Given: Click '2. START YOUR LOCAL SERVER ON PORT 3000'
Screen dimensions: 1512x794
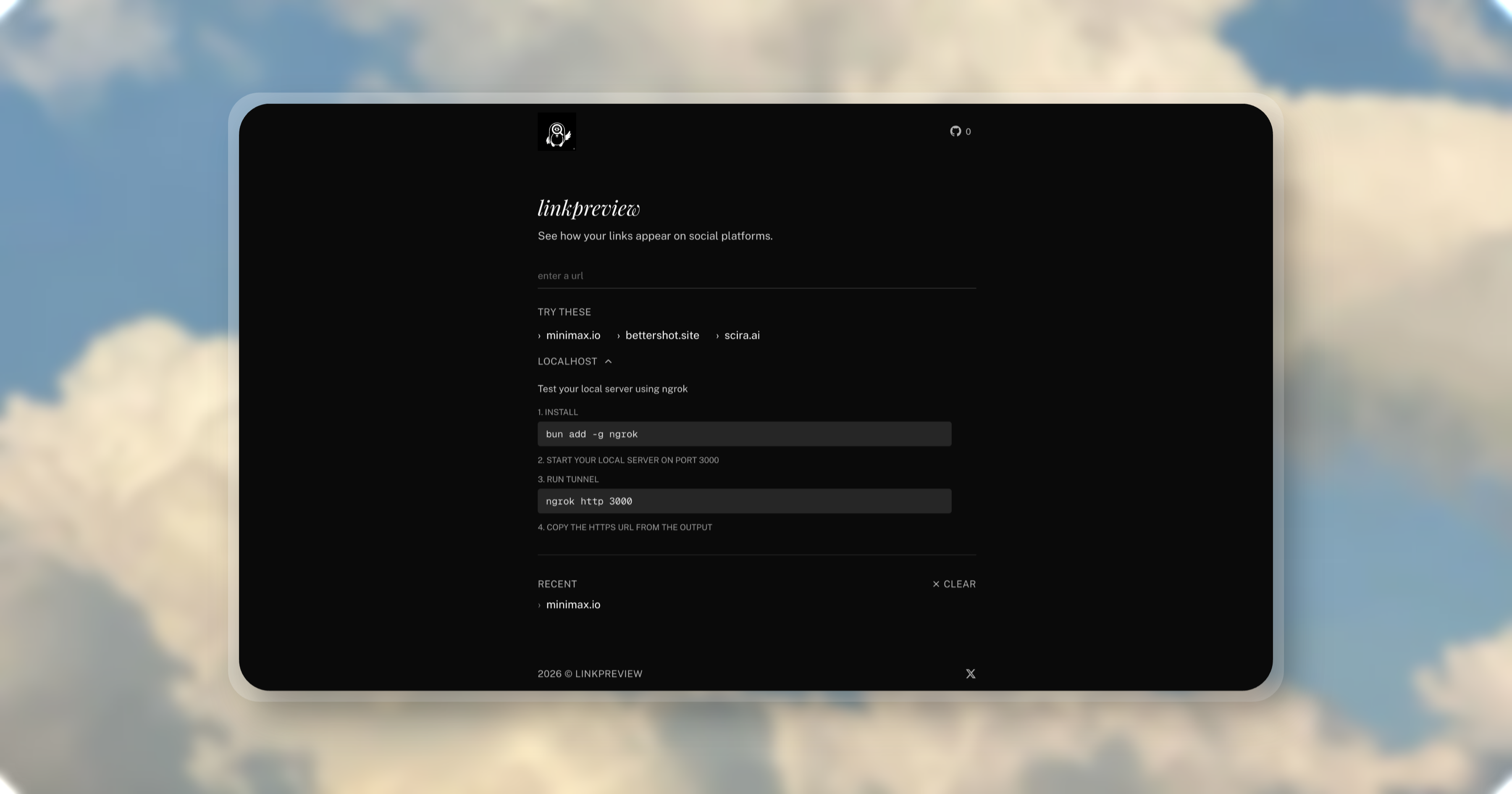Looking at the screenshot, I should pyautogui.click(x=628, y=460).
